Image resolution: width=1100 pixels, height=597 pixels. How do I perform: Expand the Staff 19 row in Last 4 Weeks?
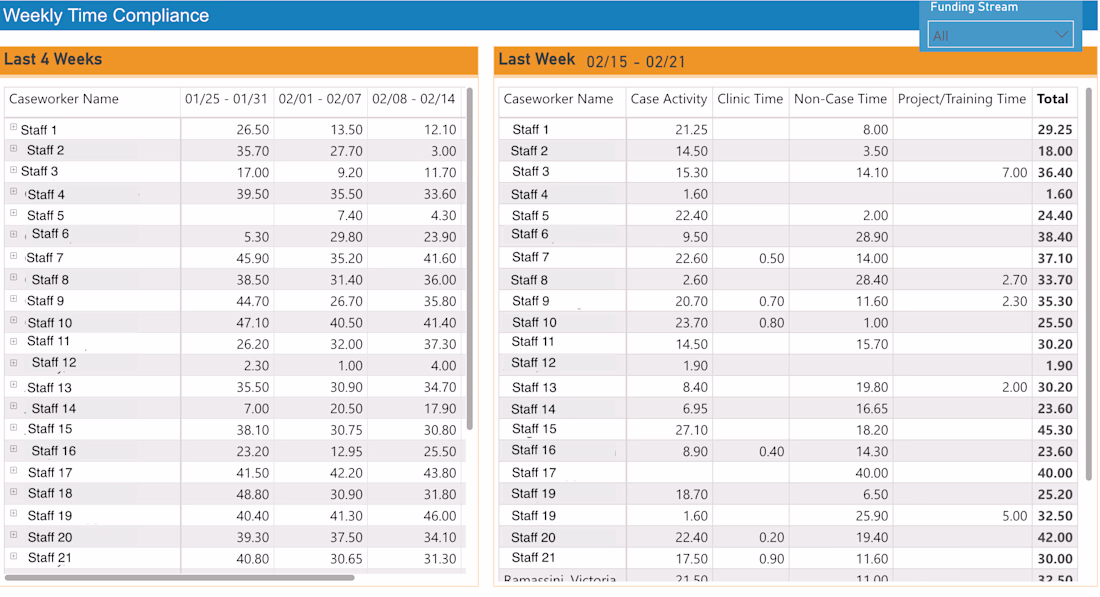click(x=13, y=514)
